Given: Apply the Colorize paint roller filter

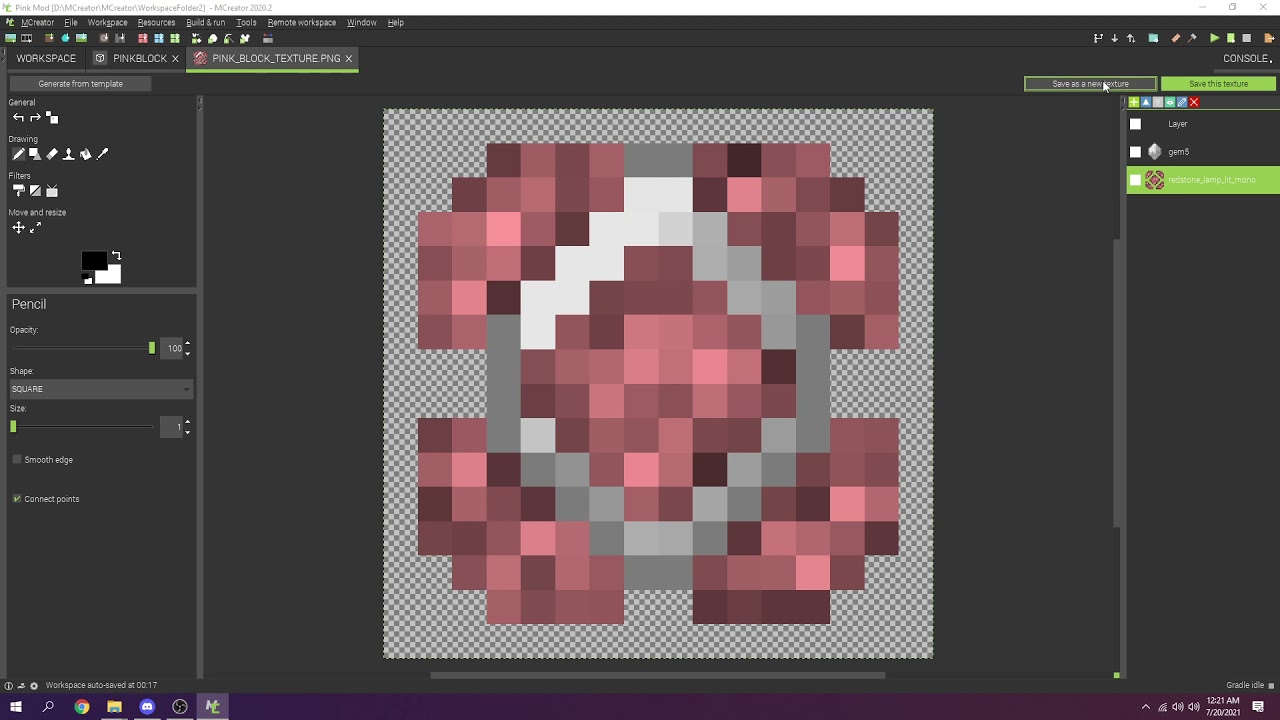Looking at the screenshot, I should pyautogui.click(x=18, y=191).
